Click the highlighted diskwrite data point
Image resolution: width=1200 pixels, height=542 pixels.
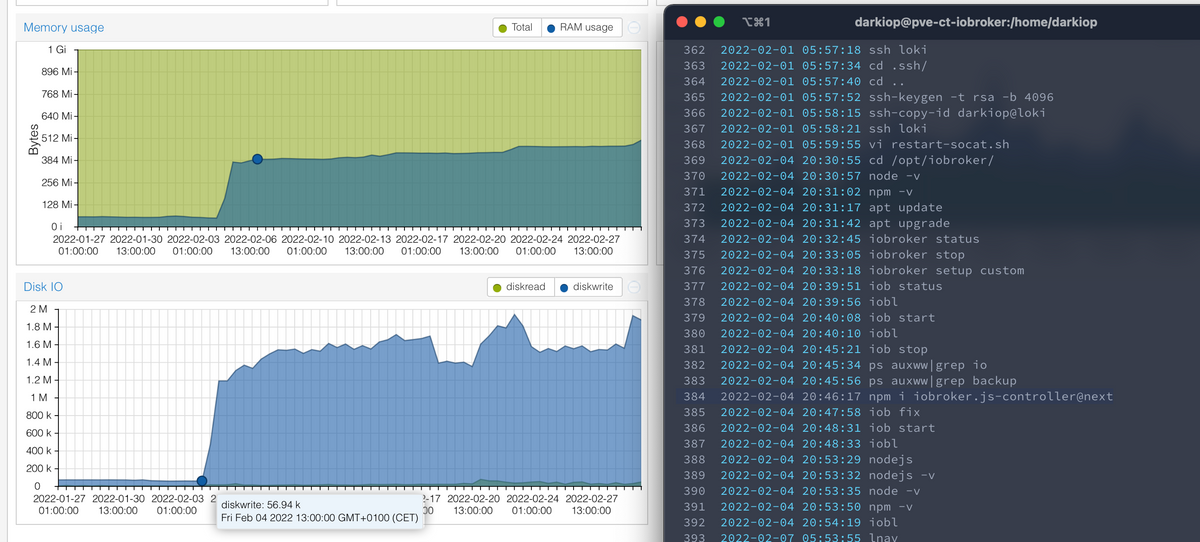[x=202, y=481]
